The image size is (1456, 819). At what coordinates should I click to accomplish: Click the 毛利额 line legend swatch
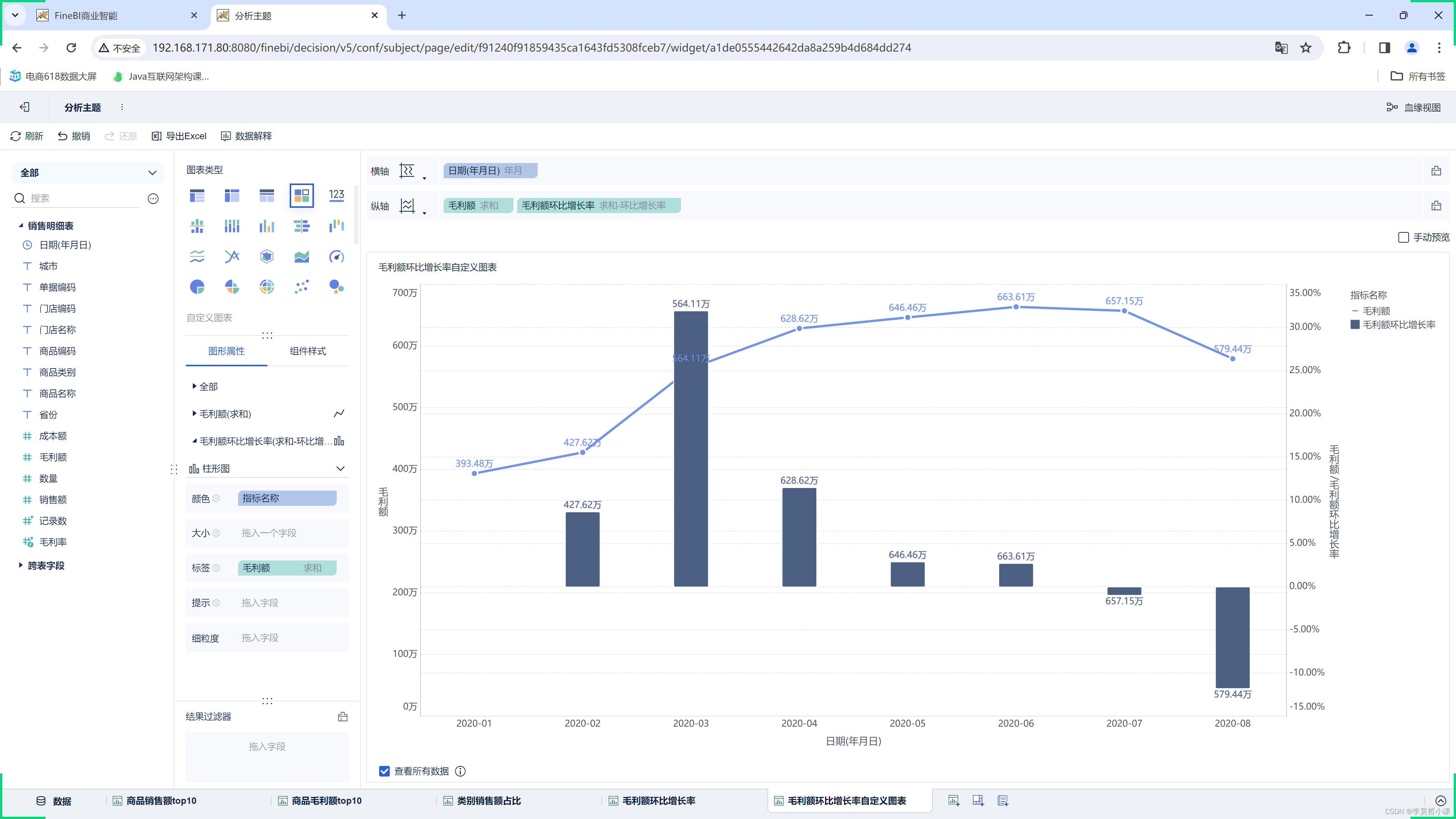tap(1355, 311)
